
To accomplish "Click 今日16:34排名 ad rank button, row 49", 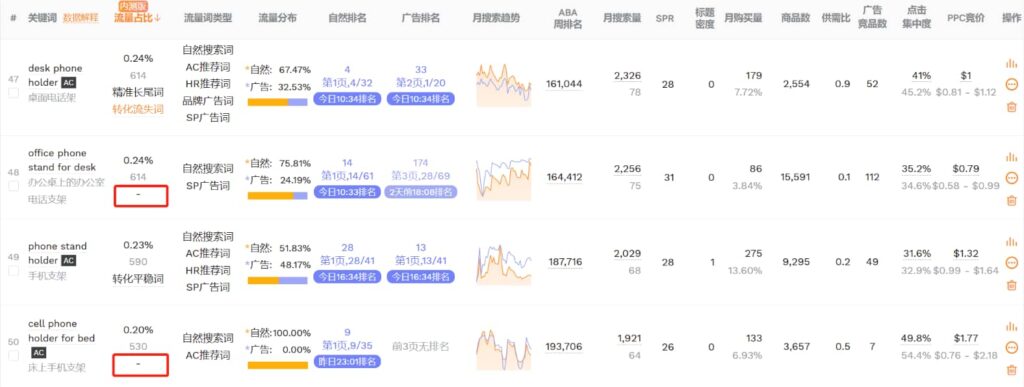I will click(421, 277).
